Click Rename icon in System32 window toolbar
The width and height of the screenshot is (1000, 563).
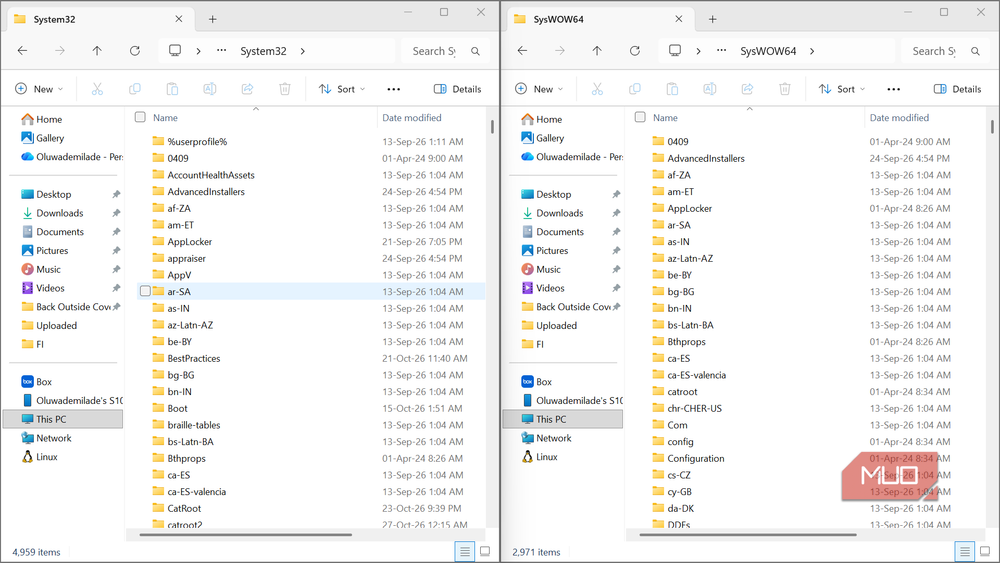[x=210, y=89]
